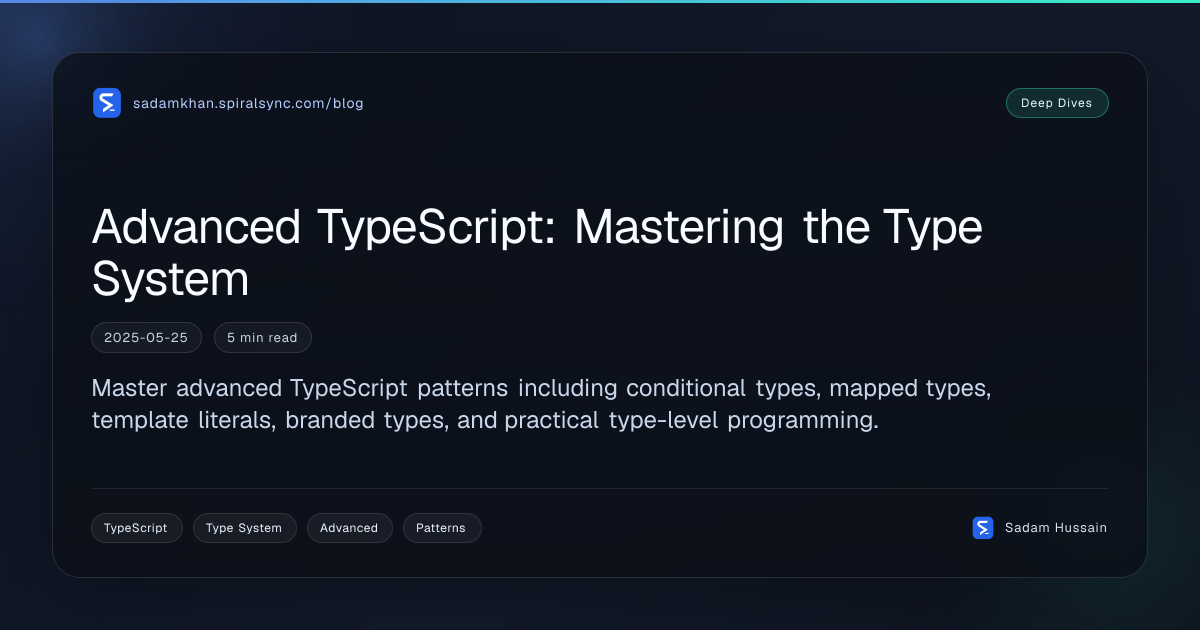Select the TypeScript tag
Image resolution: width=1200 pixels, height=630 pixels.
coord(137,528)
